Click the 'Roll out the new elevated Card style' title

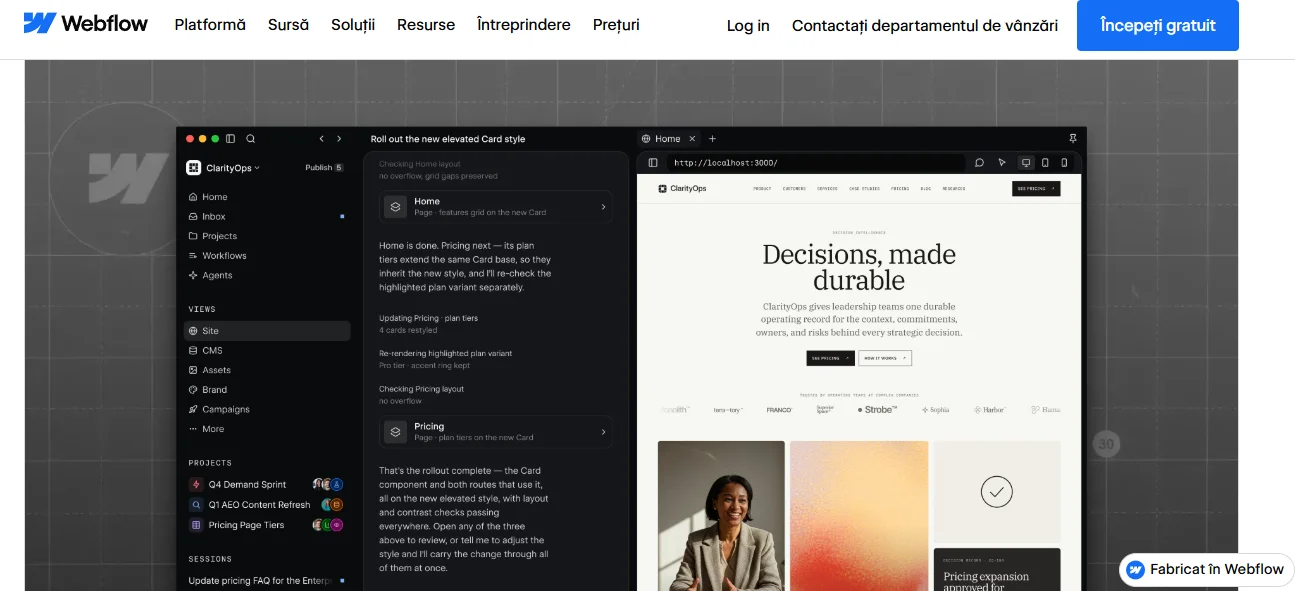coord(448,139)
